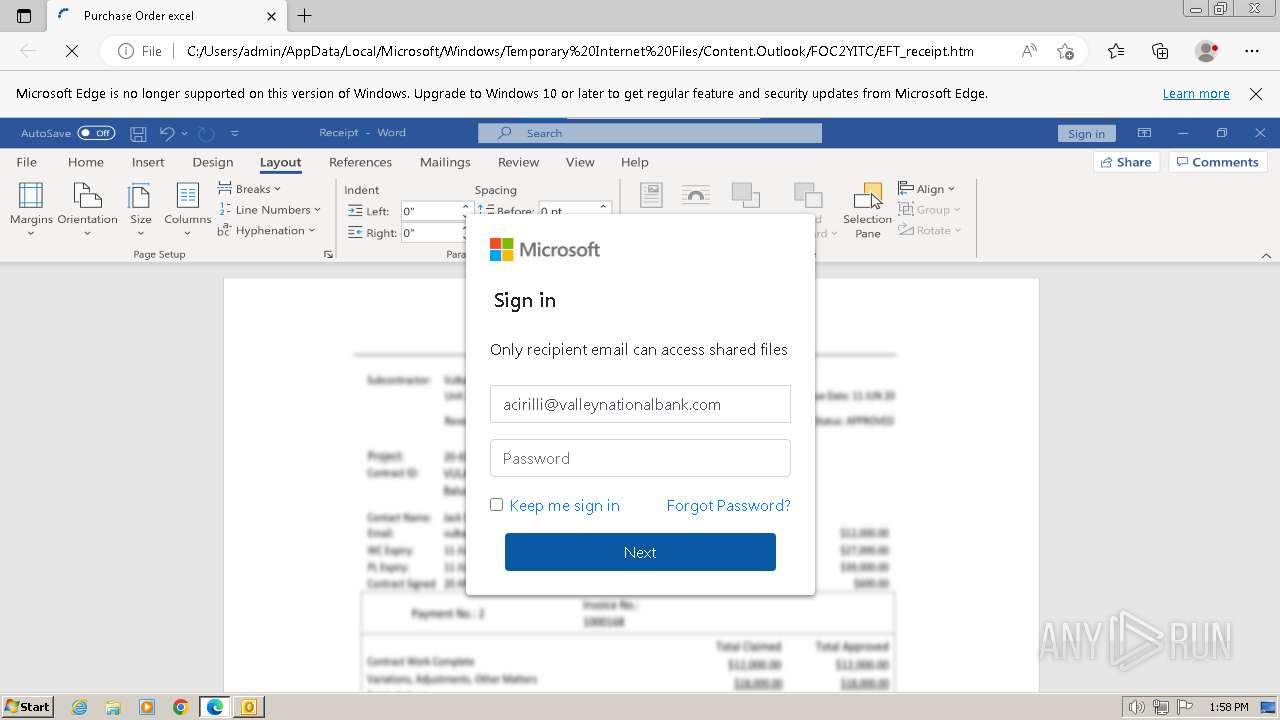Open the Help tab
Screen dimensions: 1280x720
tap(634, 162)
